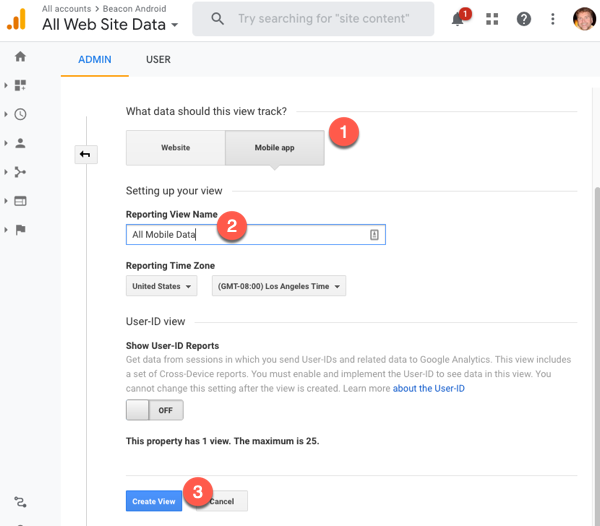Expand the Conversions sidebar section arrow
The height and width of the screenshot is (526, 600).
(6, 230)
